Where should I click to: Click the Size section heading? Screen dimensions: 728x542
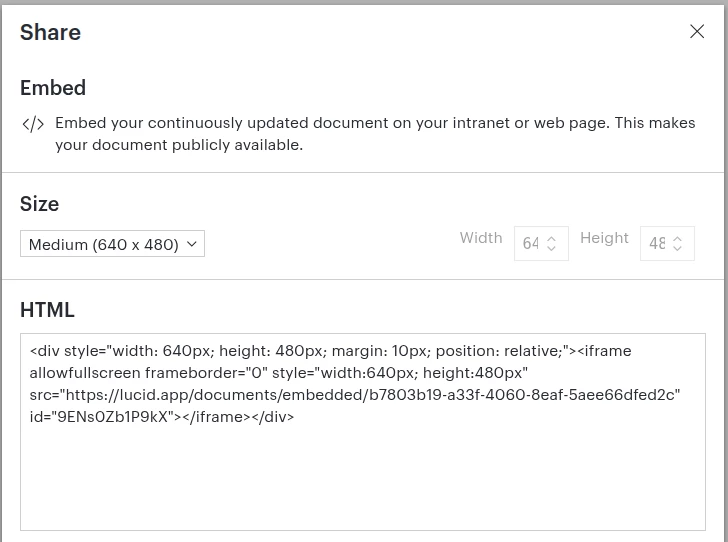39,204
